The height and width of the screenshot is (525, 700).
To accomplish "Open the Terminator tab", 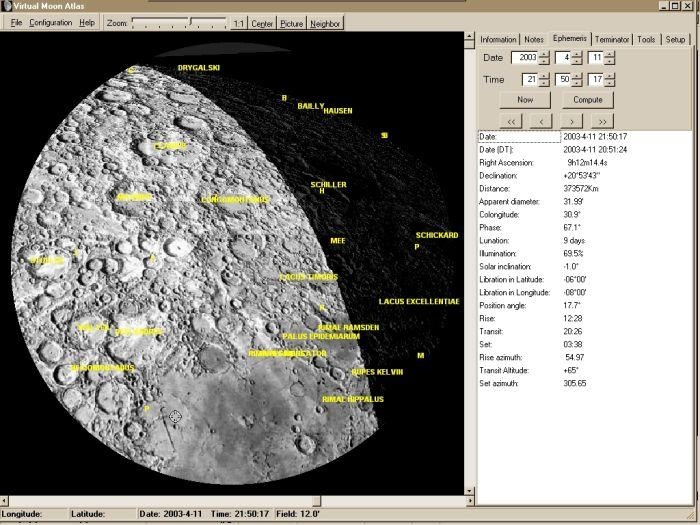I will (x=612, y=40).
